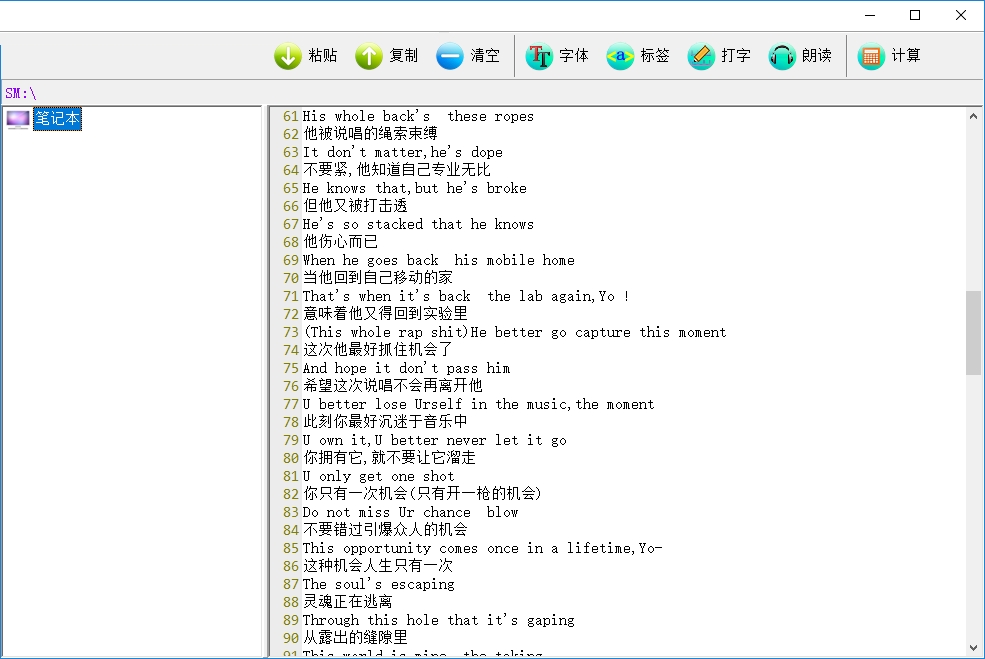This screenshot has height=659, width=985.
Task: Click the scroll down arrow of text area
Action: (973, 648)
